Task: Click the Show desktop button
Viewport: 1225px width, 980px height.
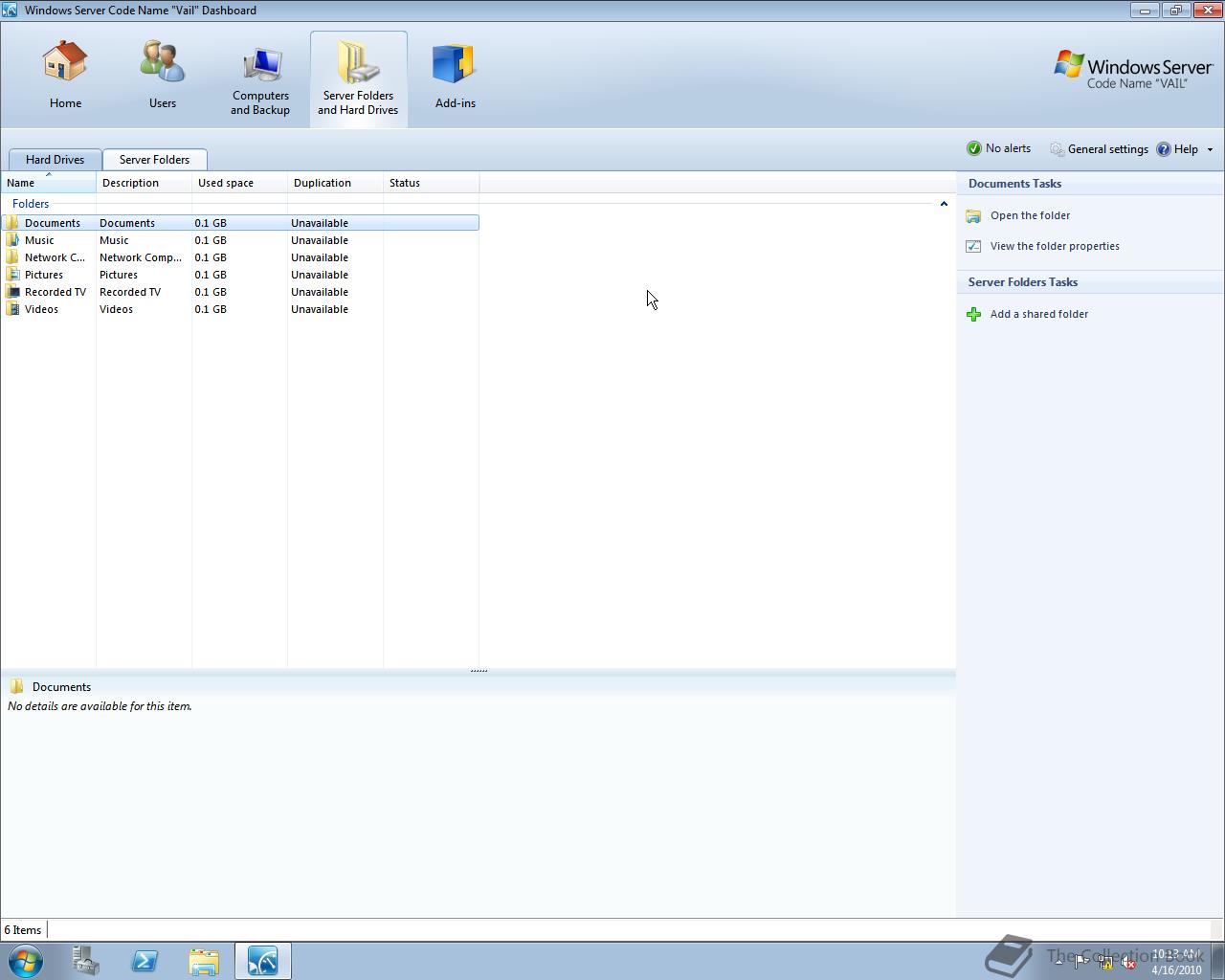Action: click(x=1217, y=961)
